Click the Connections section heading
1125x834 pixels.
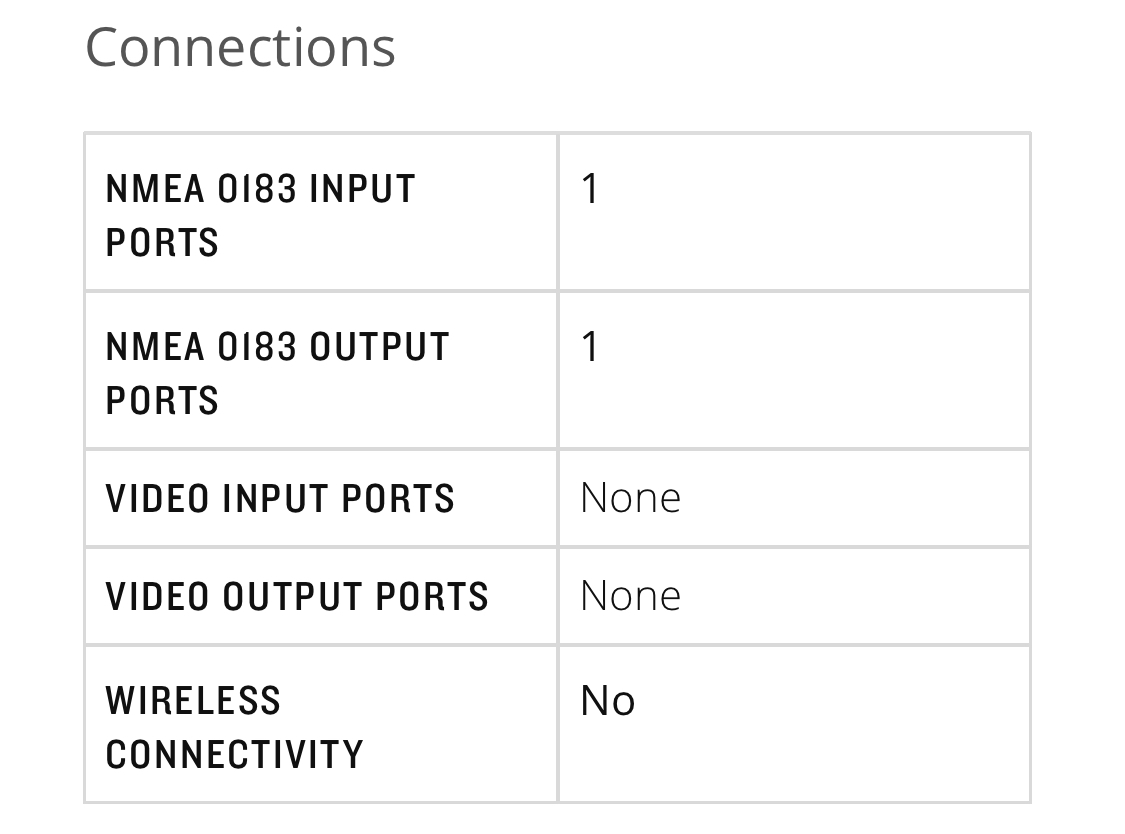pyautogui.click(x=240, y=47)
